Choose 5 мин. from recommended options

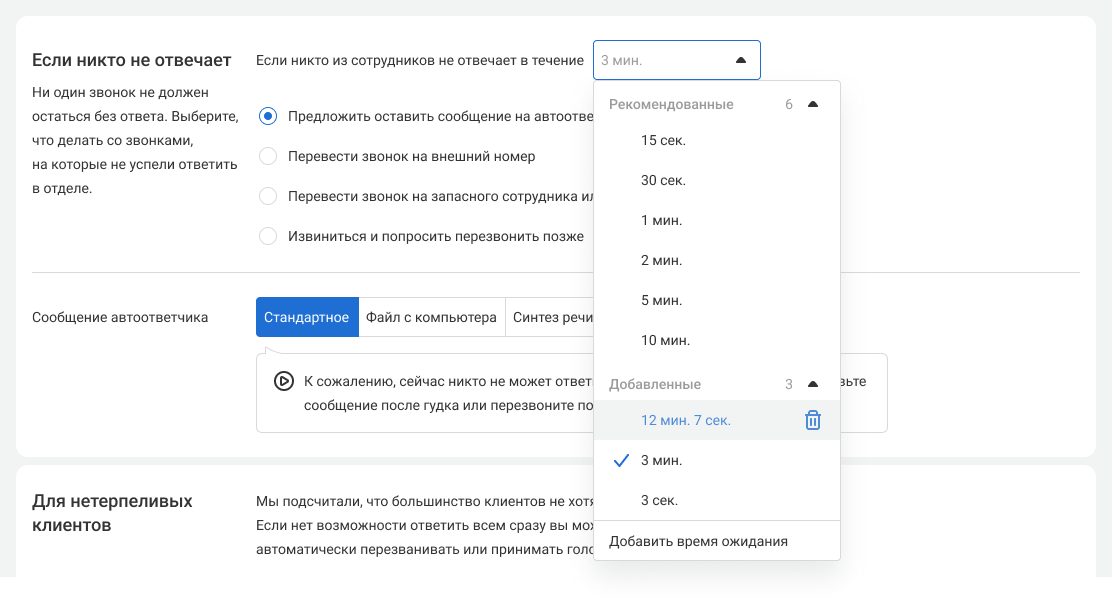(661, 301)
